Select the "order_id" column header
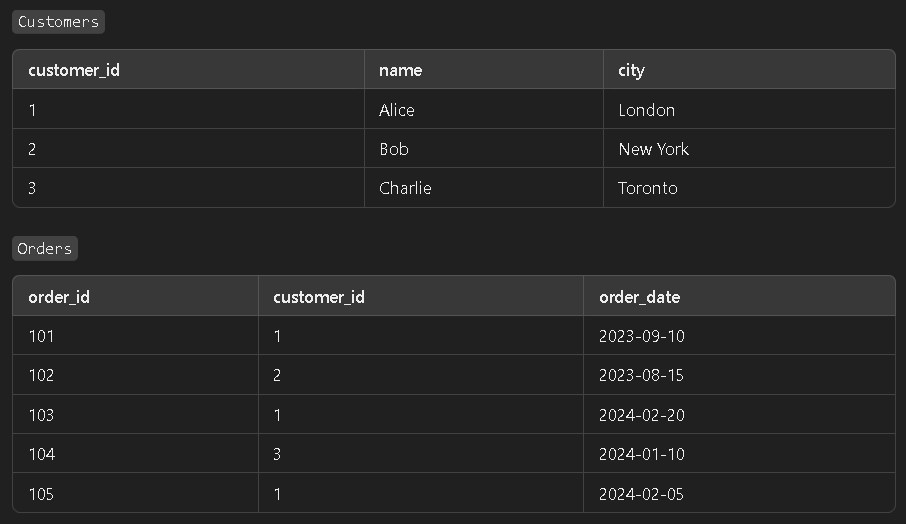906x524 pixels. pyautogui.click(x=135, y=296)
